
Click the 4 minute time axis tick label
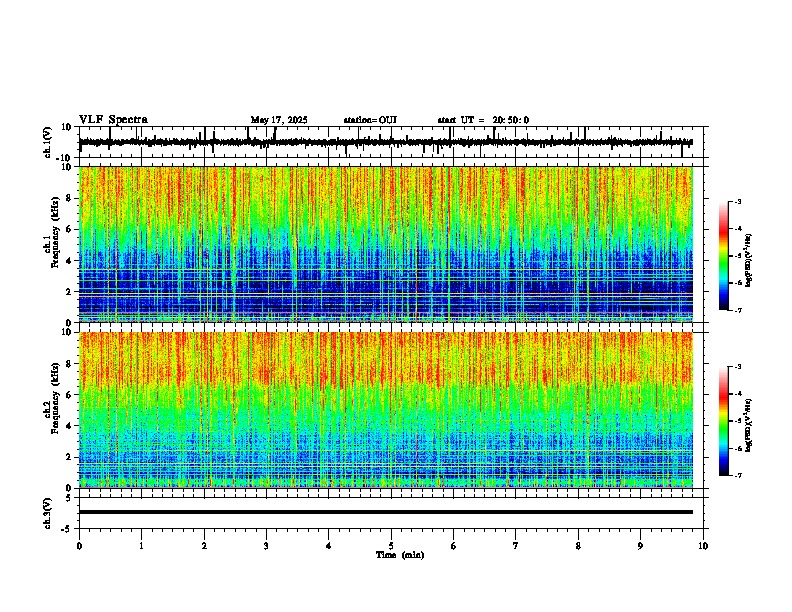[329, 546]
